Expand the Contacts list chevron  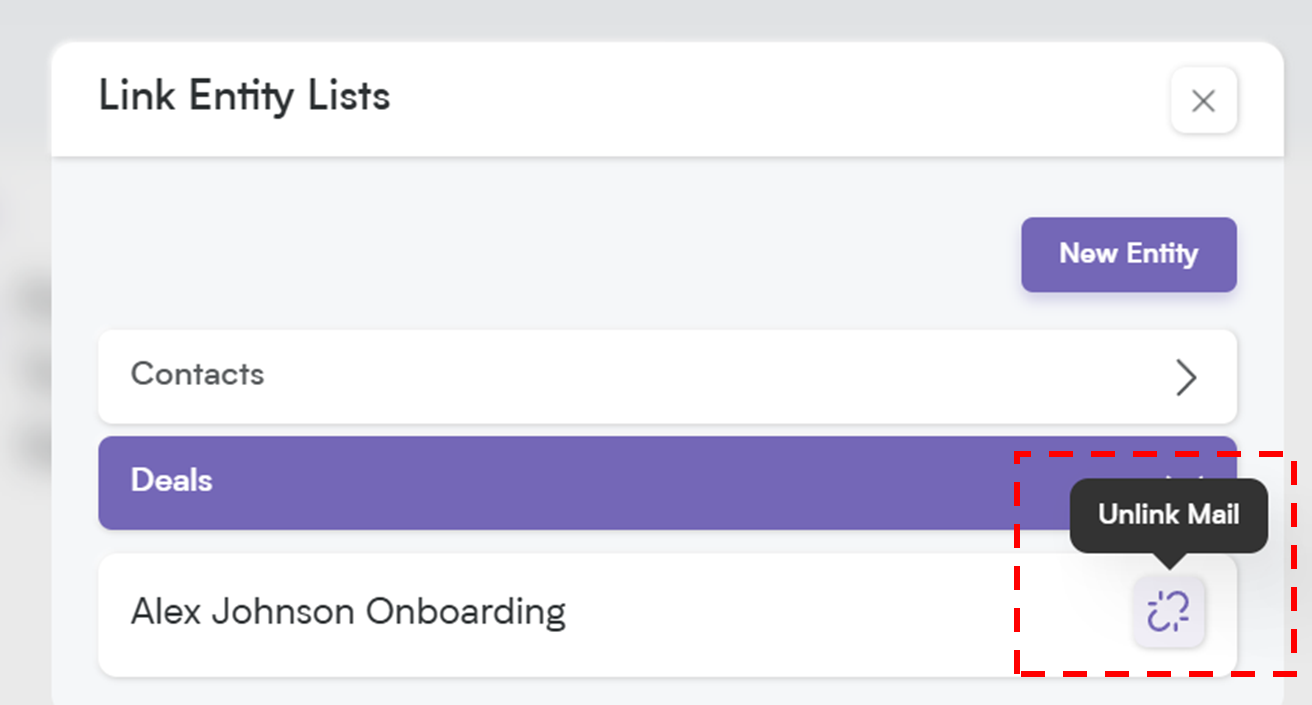pyautogui.click(x=1186, y=377)
